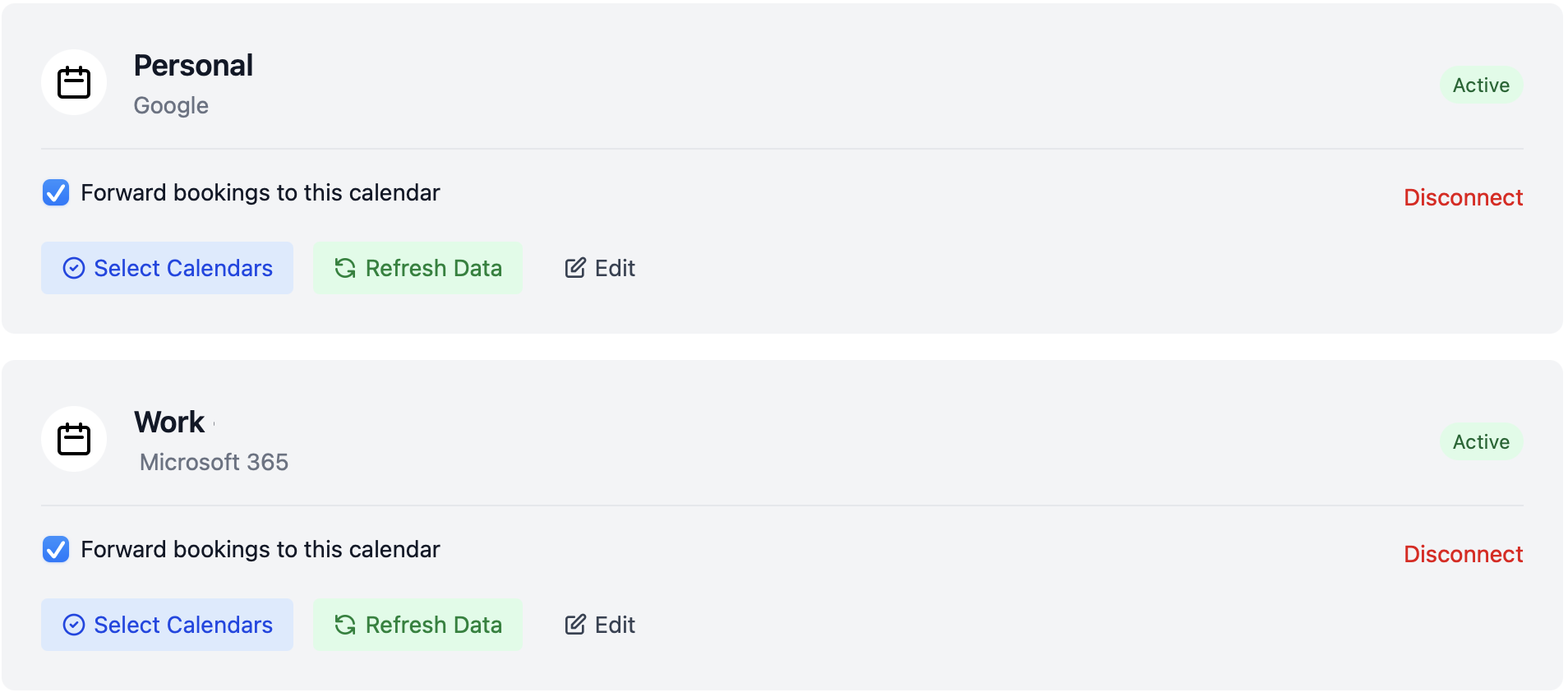Click the pencil edit icon for Work
Screen dimensions: 1568x697
coord(575,625)
